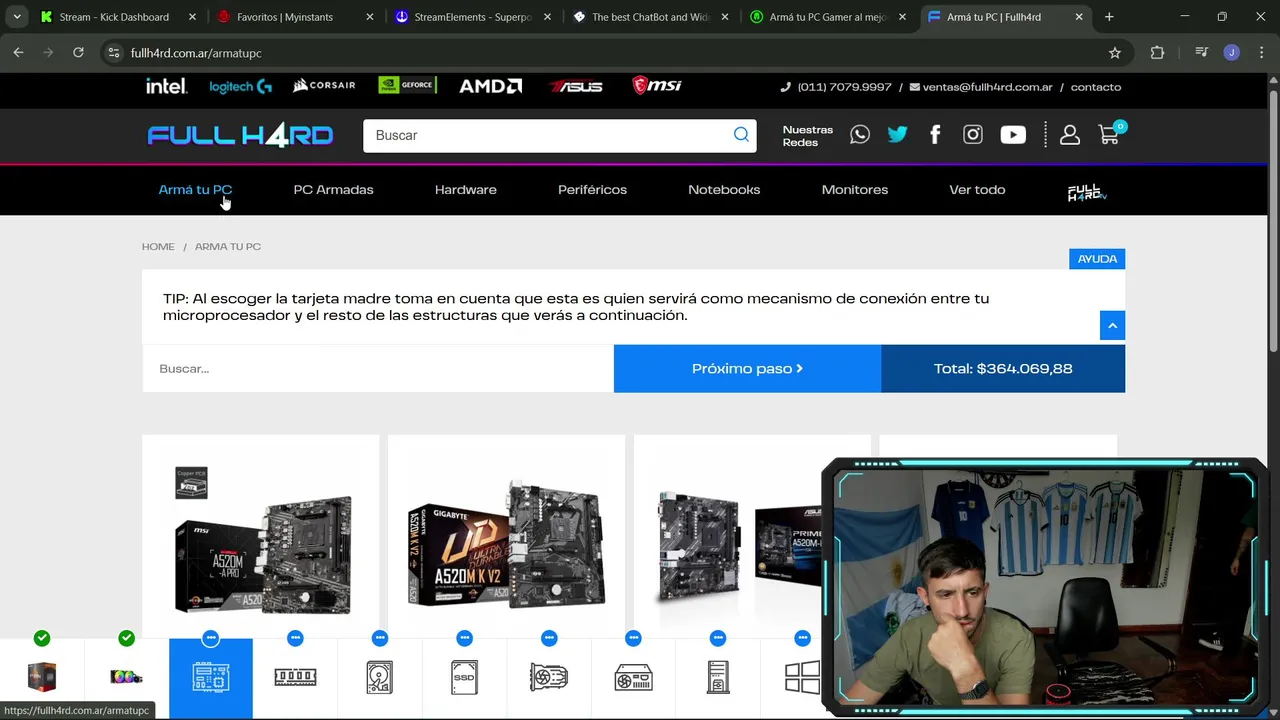Click the contacto link
Image resolution: width=1280 pixels, height=720 pixels.
click(x=1095, y=87)
